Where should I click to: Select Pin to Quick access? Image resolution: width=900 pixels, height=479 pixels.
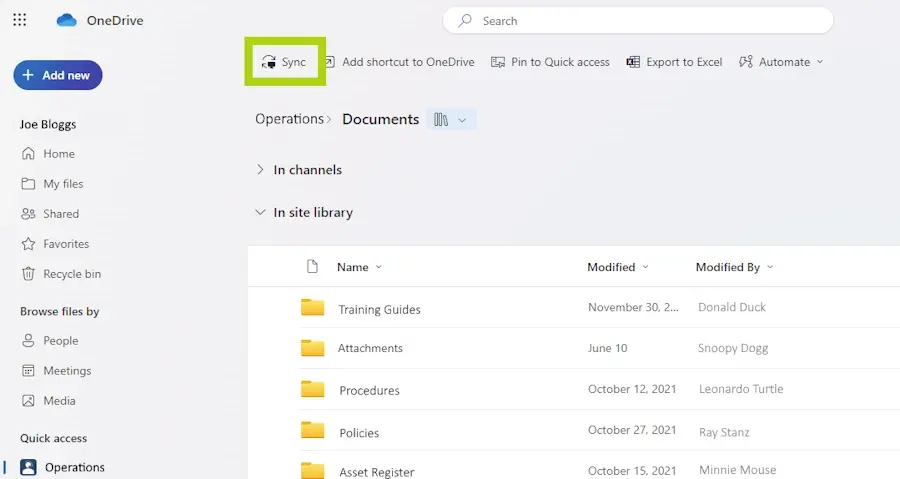click(x=550, y=62)
